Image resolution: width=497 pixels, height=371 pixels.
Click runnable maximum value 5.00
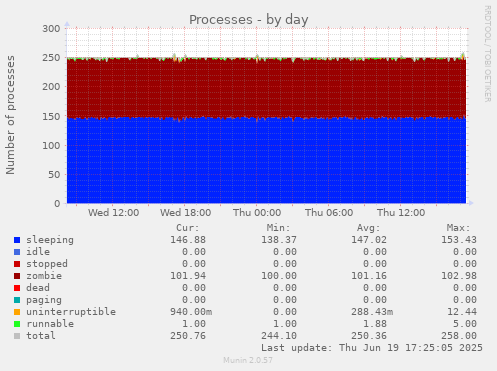click(465, 324)
